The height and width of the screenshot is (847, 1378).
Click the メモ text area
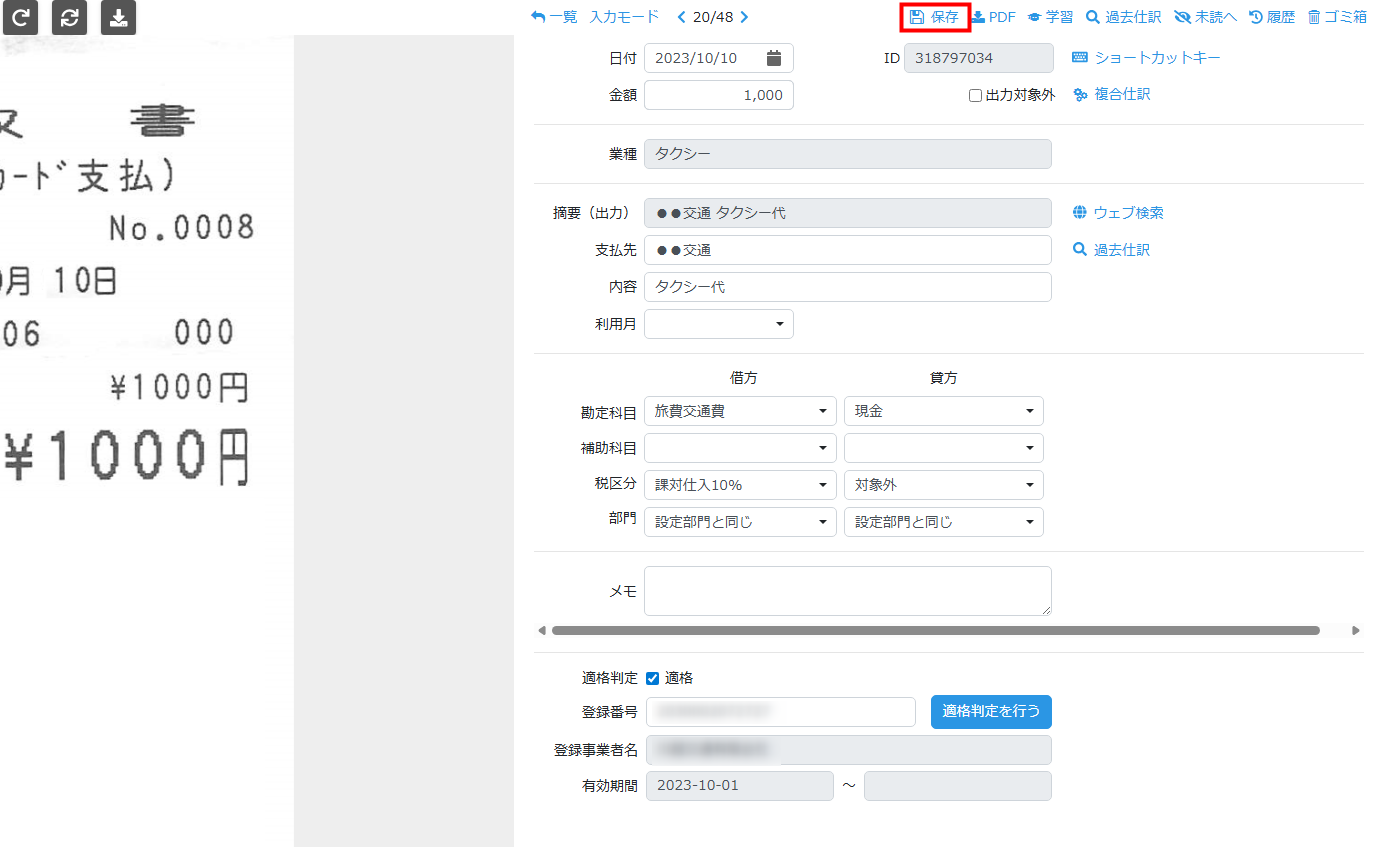847,591
